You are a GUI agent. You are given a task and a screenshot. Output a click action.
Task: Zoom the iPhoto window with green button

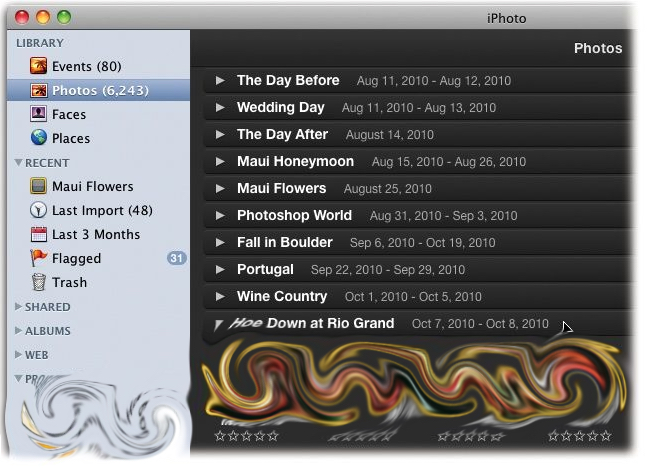[x=64, y=17]
